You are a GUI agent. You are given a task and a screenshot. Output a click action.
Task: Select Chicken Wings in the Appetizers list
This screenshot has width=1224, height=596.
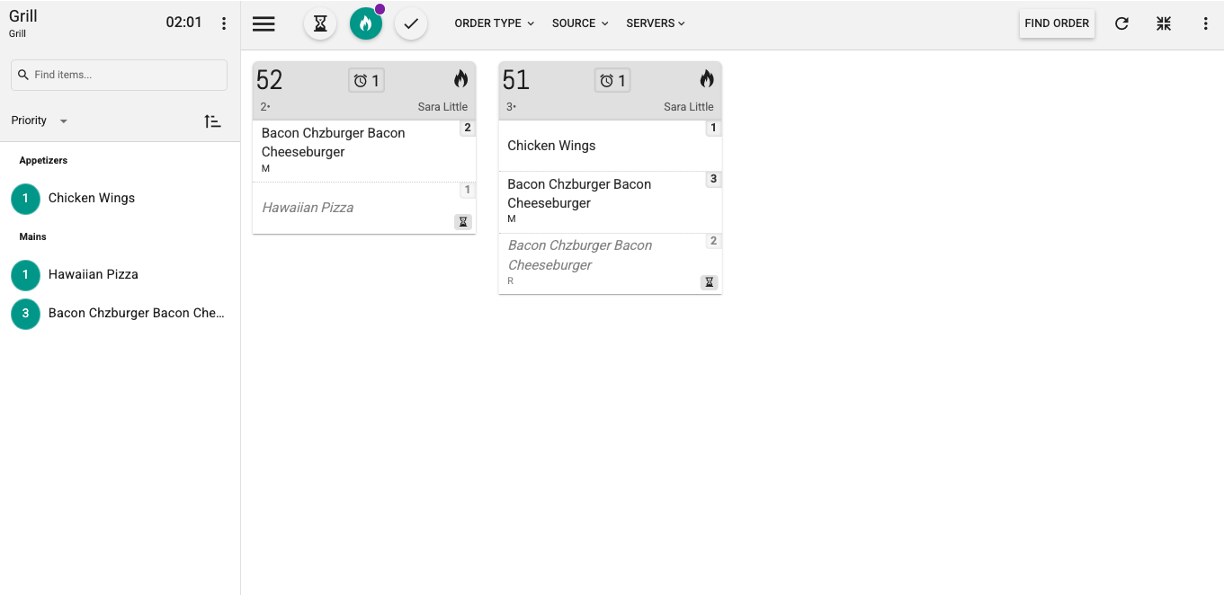click(x=91, y=198)
